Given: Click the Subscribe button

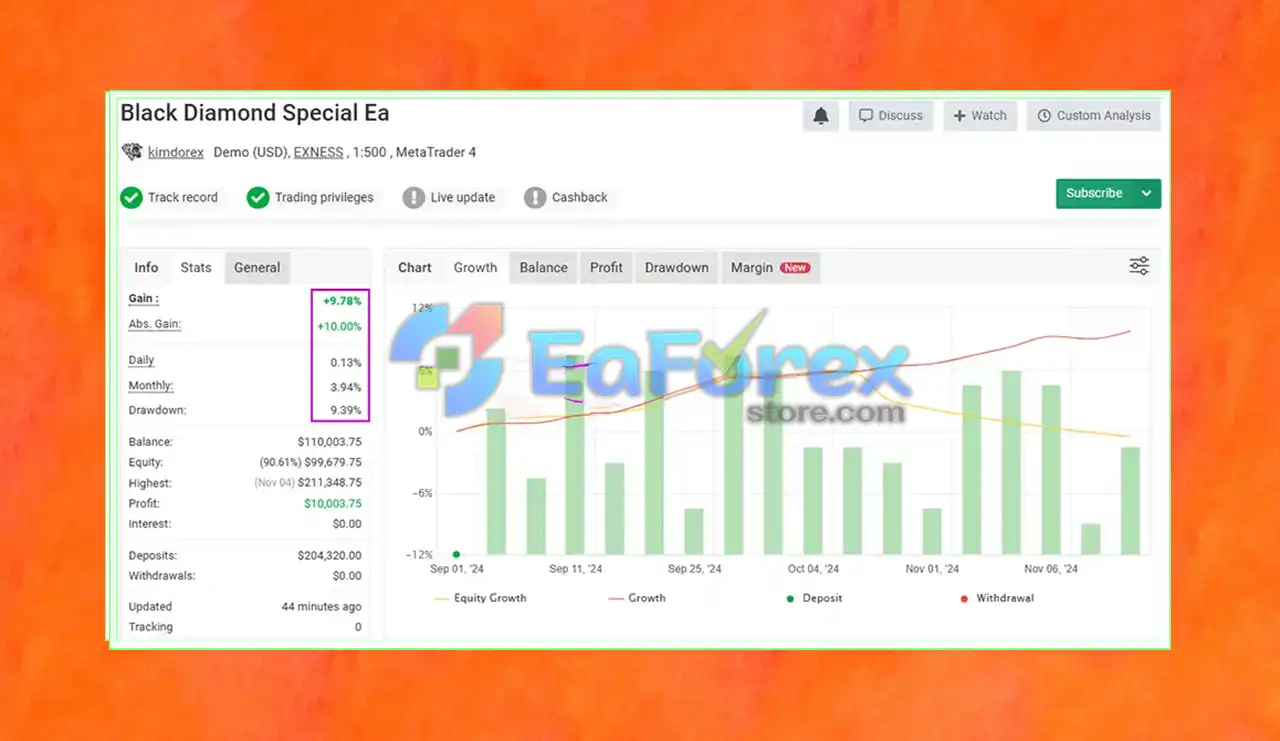Looking at the screenshot, I should click(x=1094, y=193).
